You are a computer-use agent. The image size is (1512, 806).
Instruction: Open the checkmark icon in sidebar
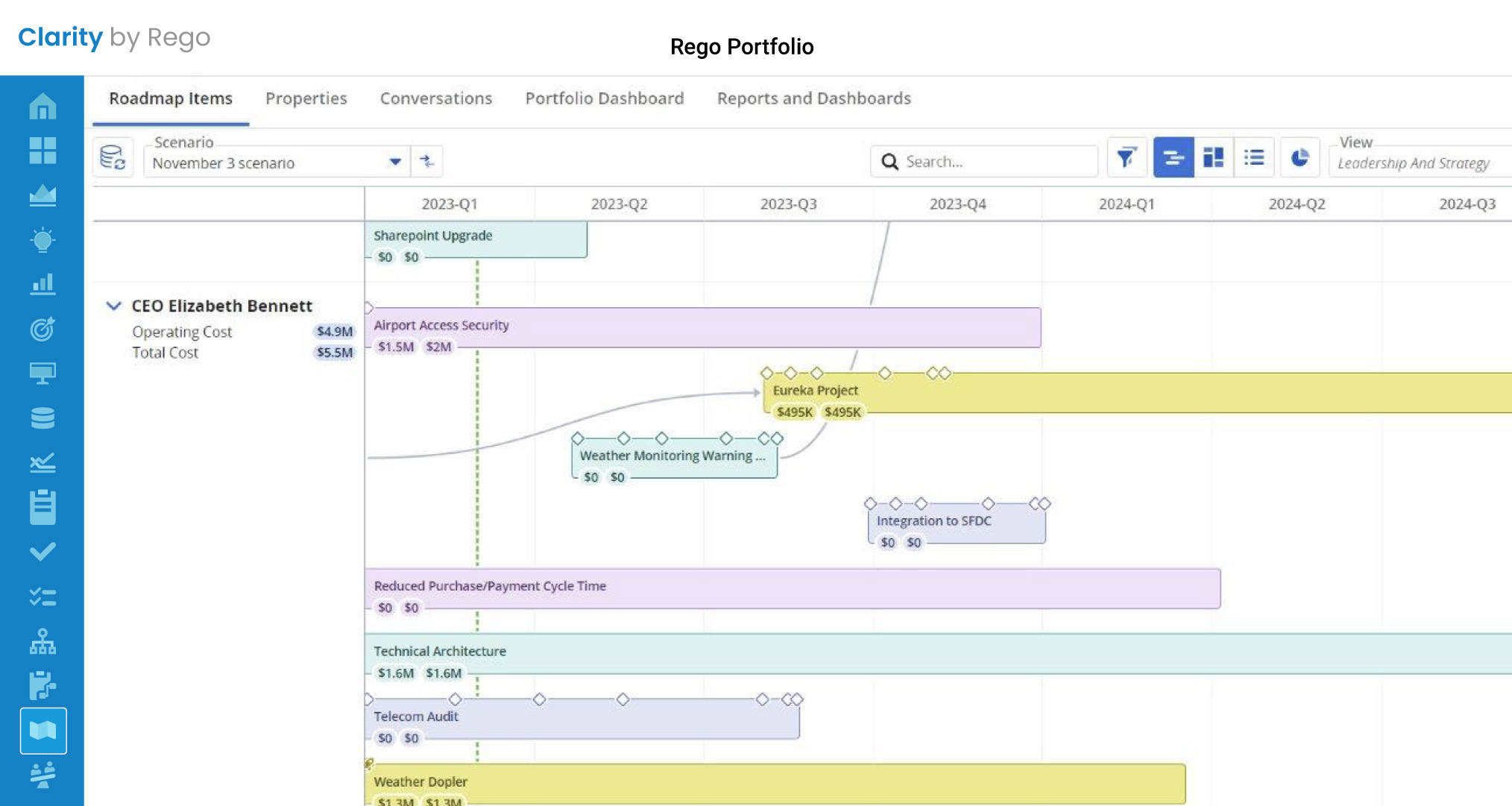coord(42,552)
